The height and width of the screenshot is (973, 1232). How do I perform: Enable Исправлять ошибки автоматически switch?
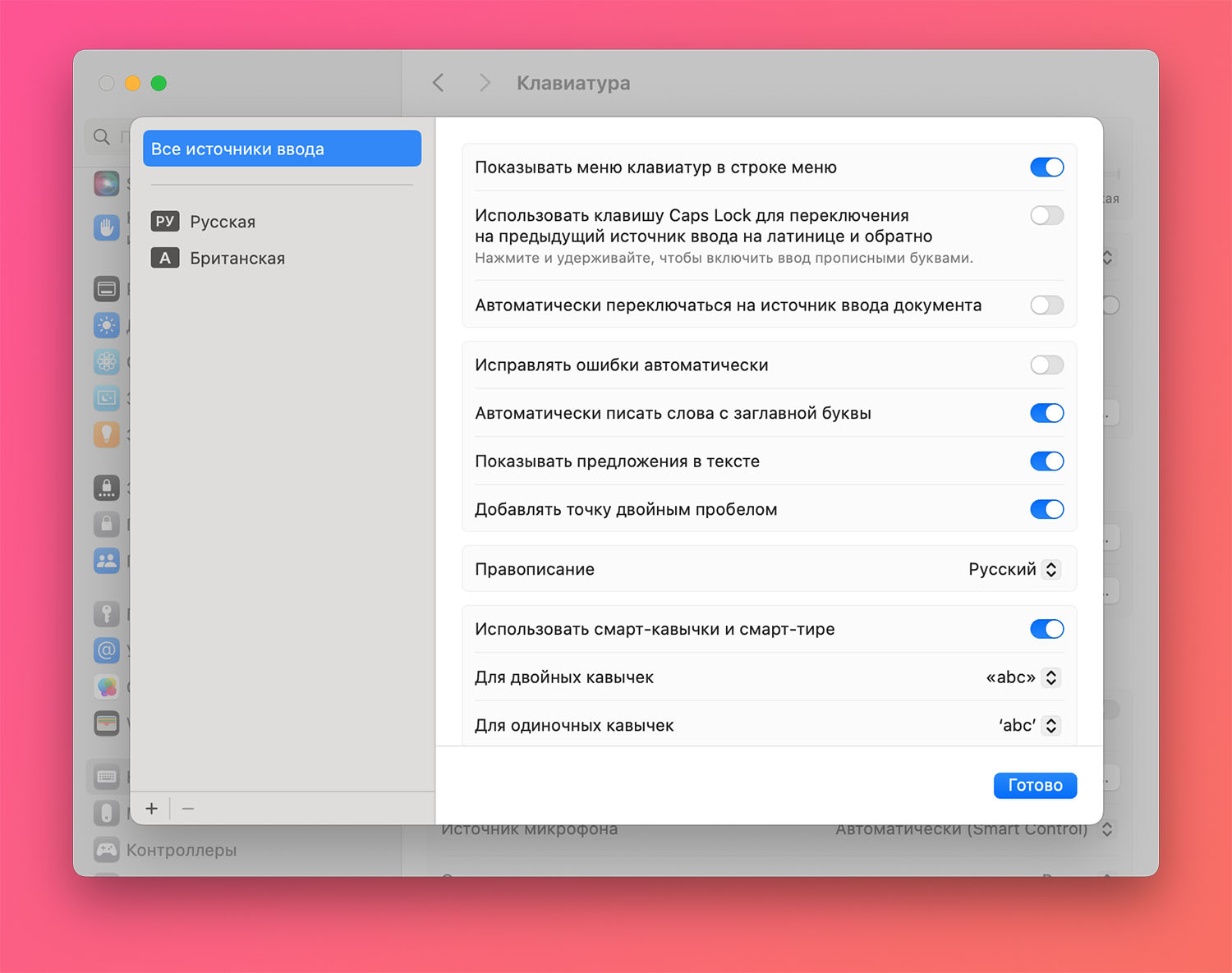(x=1047, y=365)
